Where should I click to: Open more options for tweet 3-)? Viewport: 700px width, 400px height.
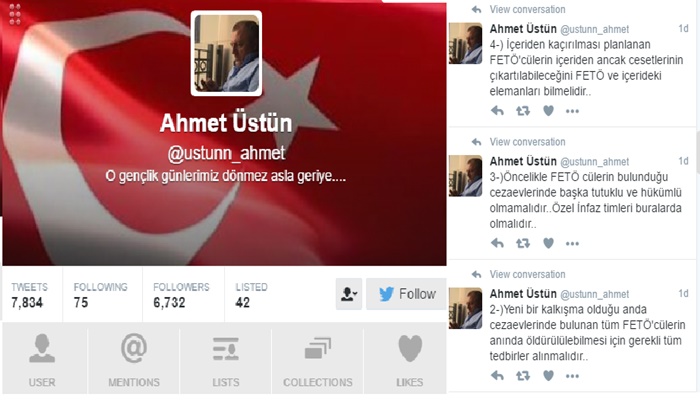572,244
